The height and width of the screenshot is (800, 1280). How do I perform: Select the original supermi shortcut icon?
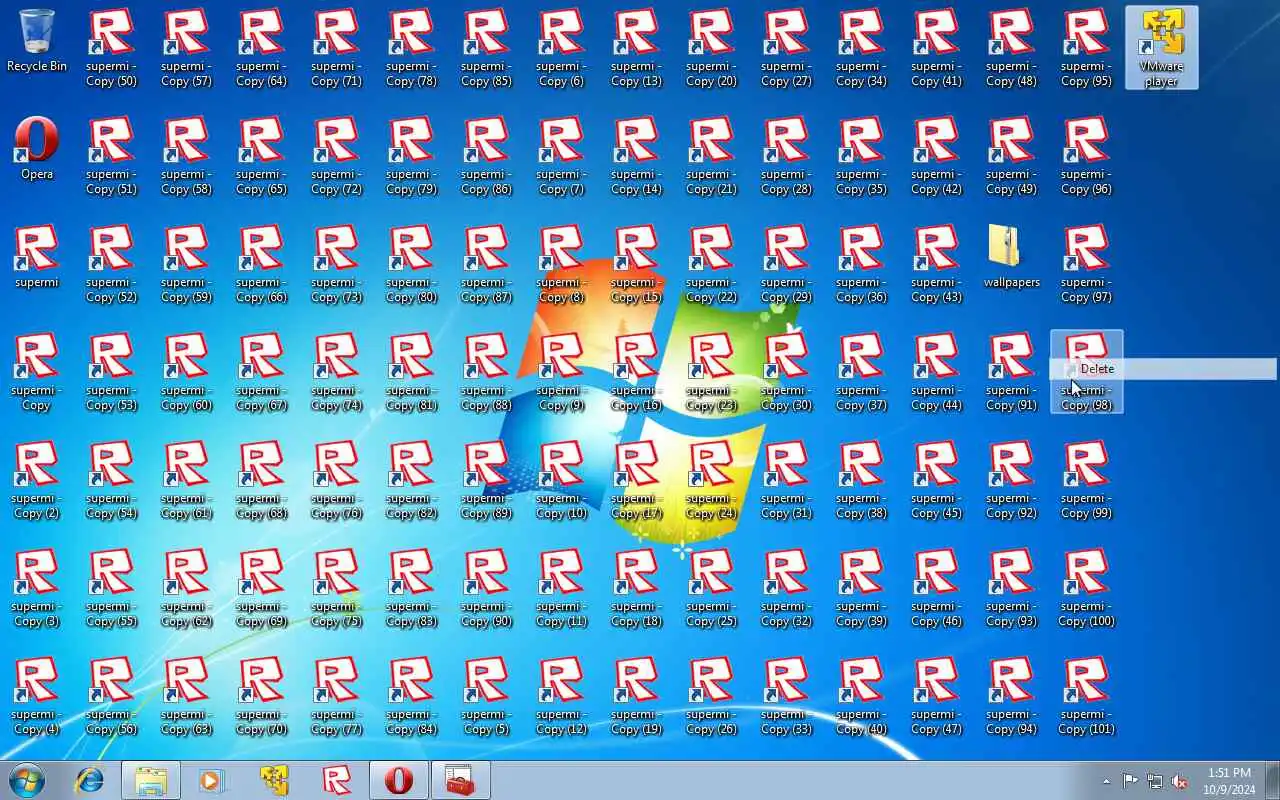[x=37, y=256]
